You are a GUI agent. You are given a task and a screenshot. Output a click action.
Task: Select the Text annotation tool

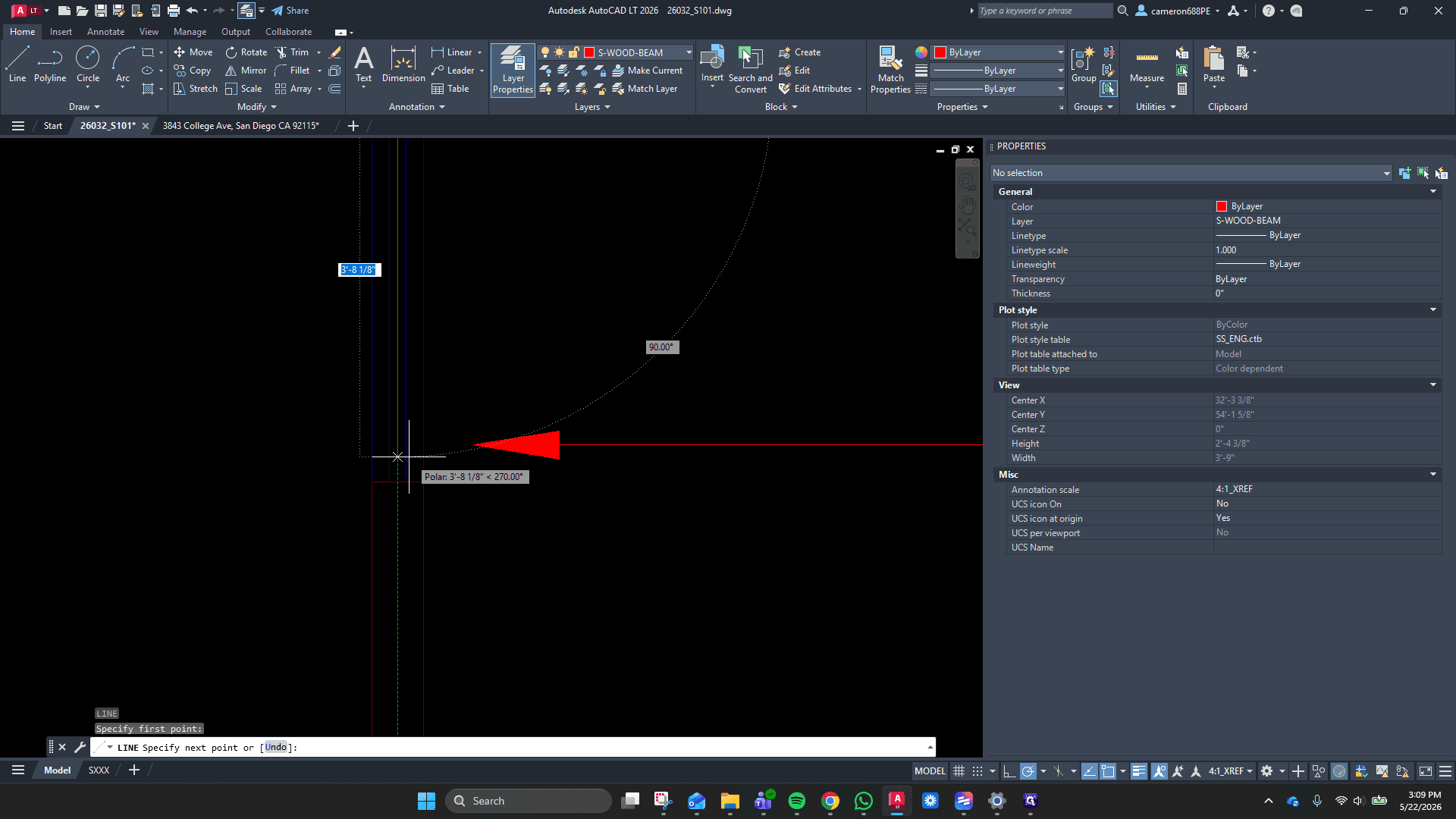coord(364,64)
